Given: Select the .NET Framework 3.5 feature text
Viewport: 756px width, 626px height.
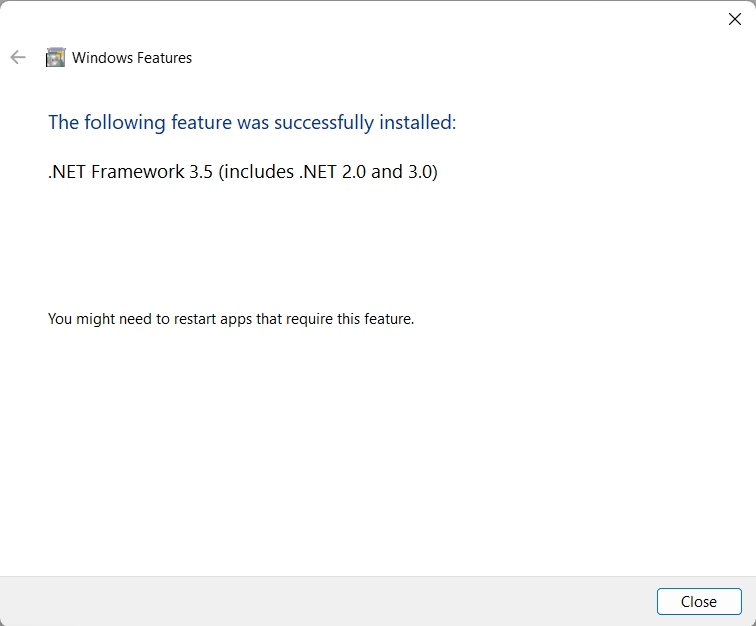Looking at the screenshot, I should 243,172.
